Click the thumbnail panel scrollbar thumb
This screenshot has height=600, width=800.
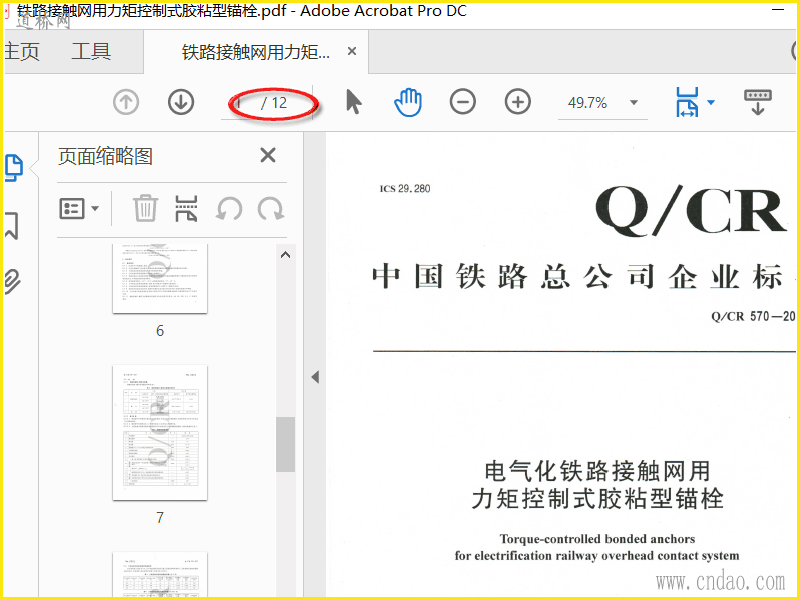coord(286,444)
